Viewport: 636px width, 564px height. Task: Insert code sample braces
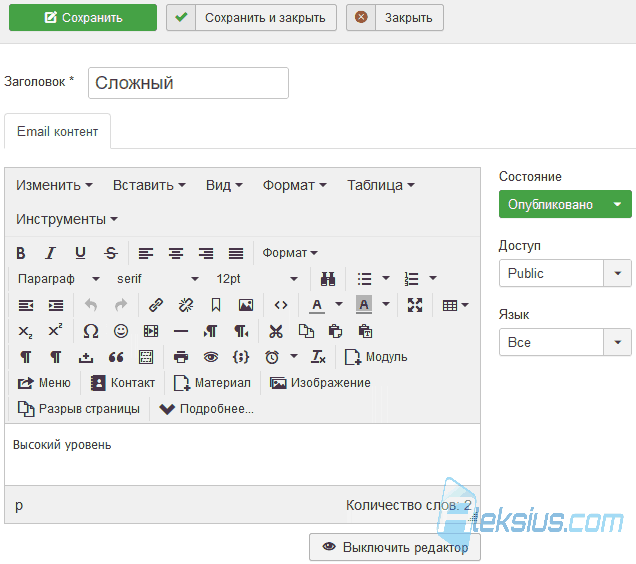click(x=241, y=357)
